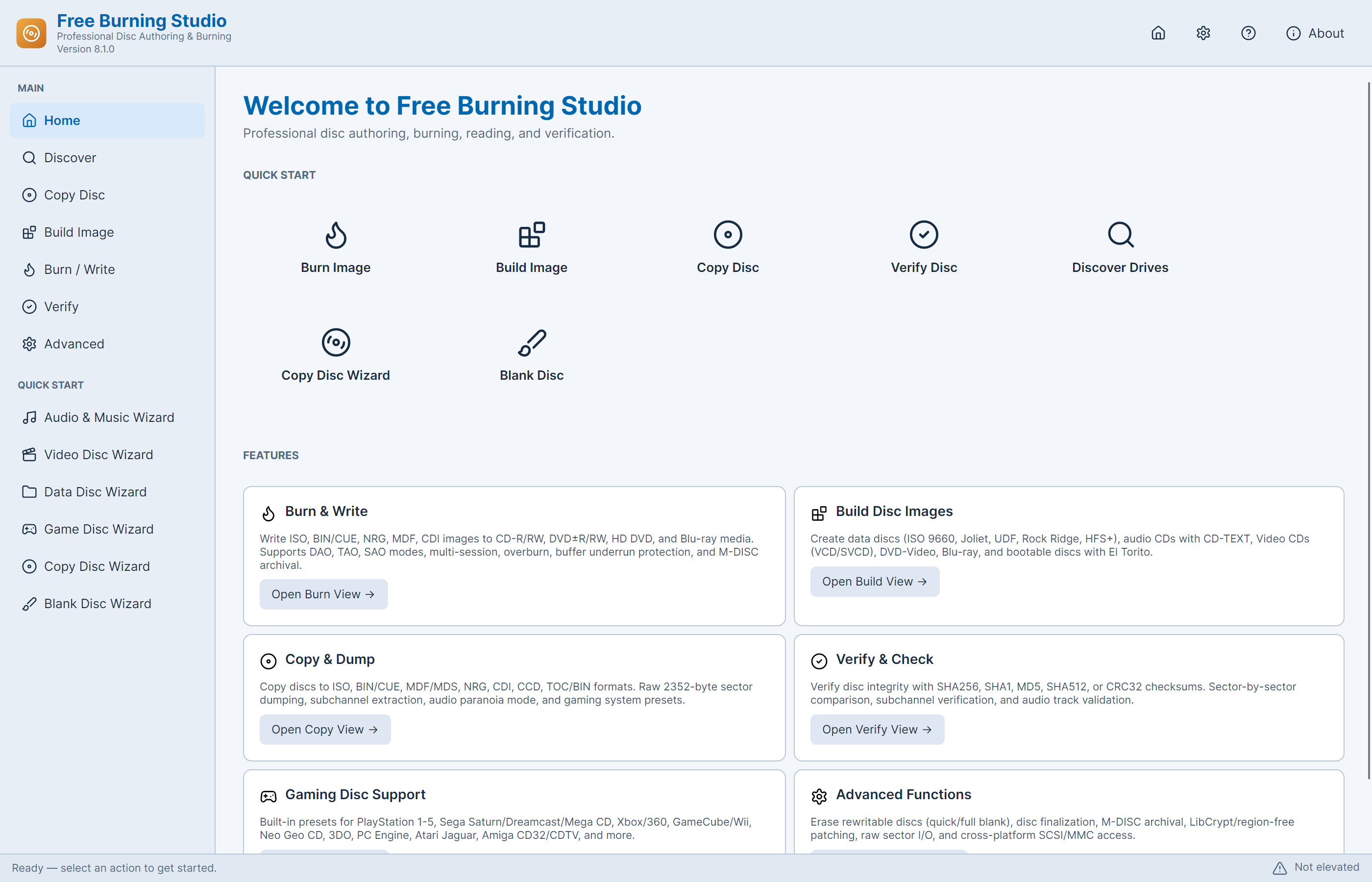Start Game Disc Wizard
The image size is (1372, 882).
(107, 529)
